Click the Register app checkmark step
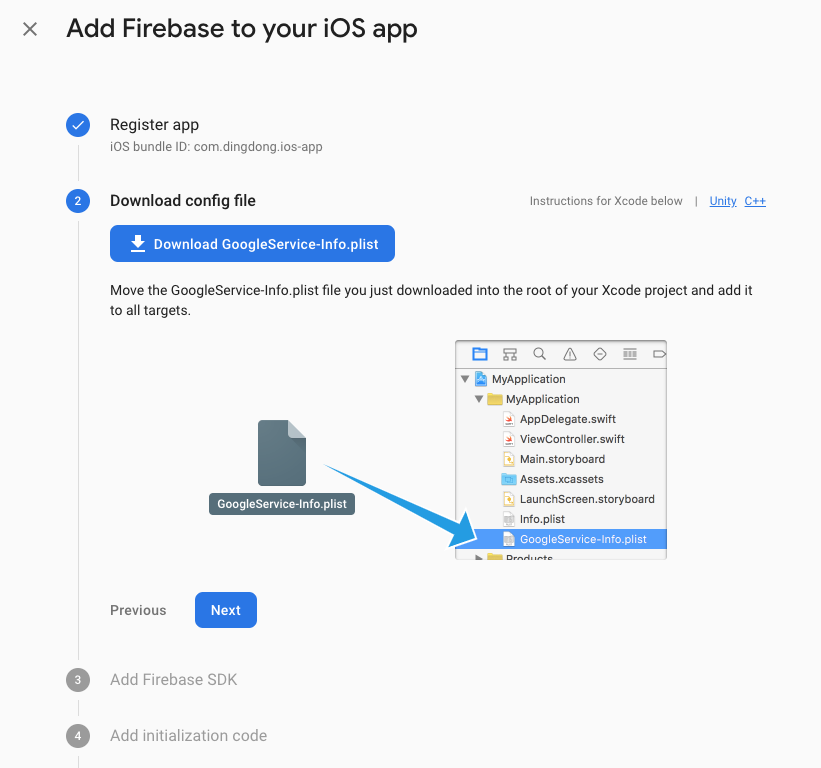This screenshot has height=768, width=821. pyautogui.click(x=78, y=125)
